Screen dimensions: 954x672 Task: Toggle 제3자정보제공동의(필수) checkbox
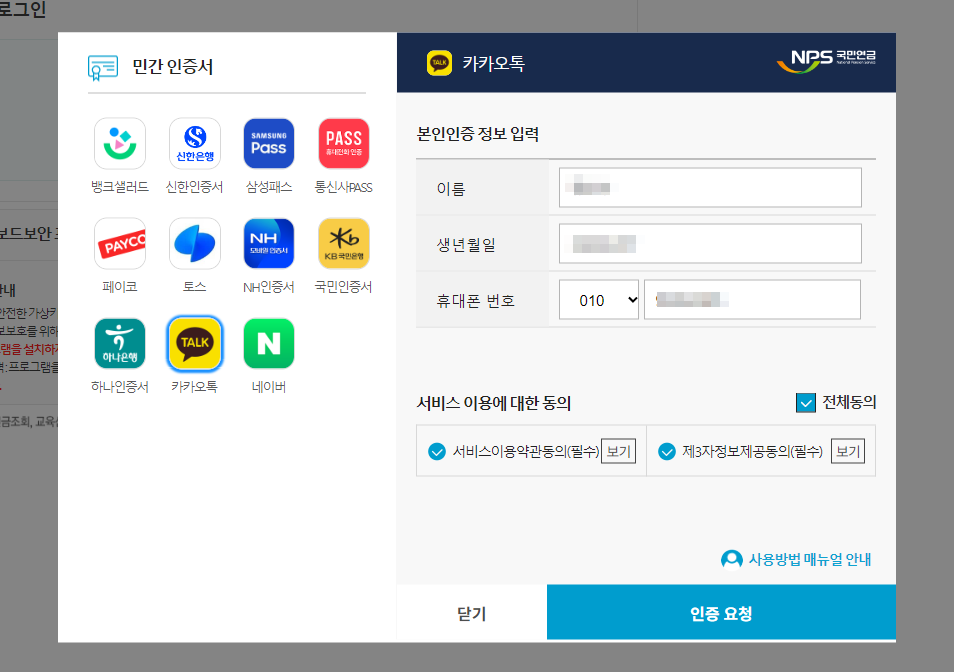[x=667, y=451]
